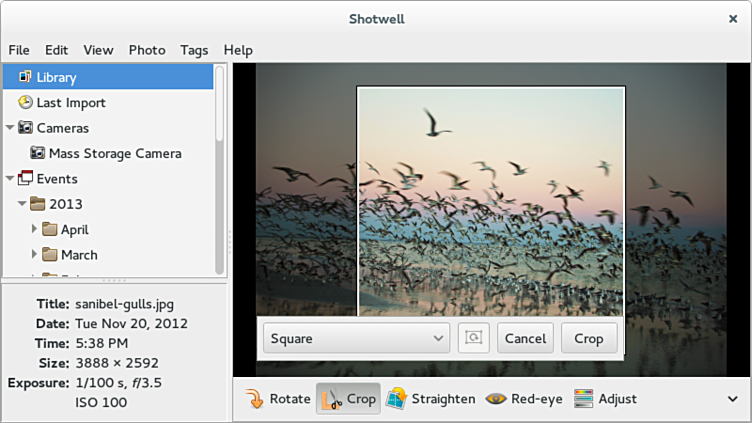
Task: Collapse the Cameras section
Action: coord(10,128)
